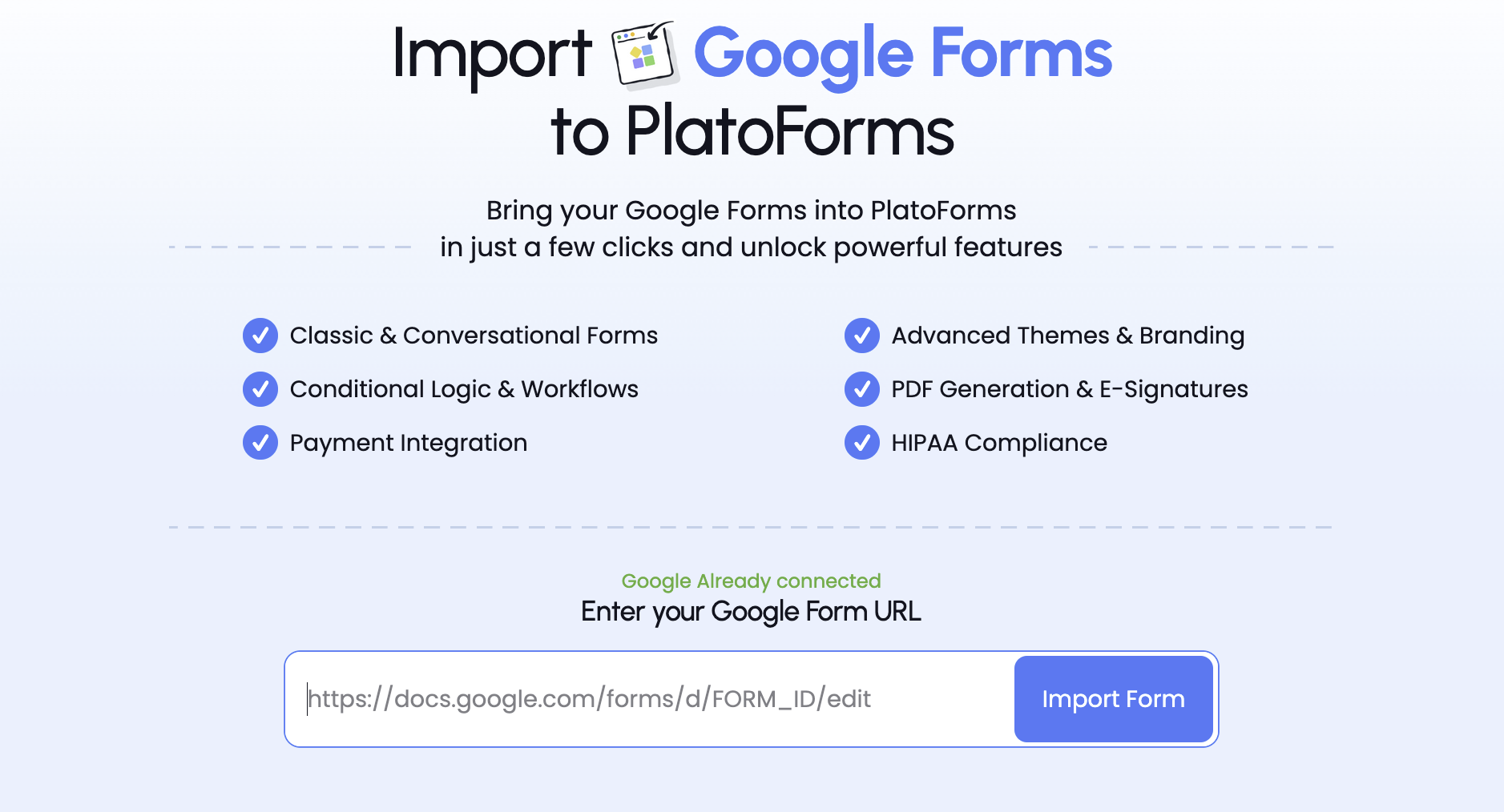Screen dimensions: 1504x812
Task: Click the checkmark icon beside PDF Generation & E-Signatures
Action: pos(862,389)
